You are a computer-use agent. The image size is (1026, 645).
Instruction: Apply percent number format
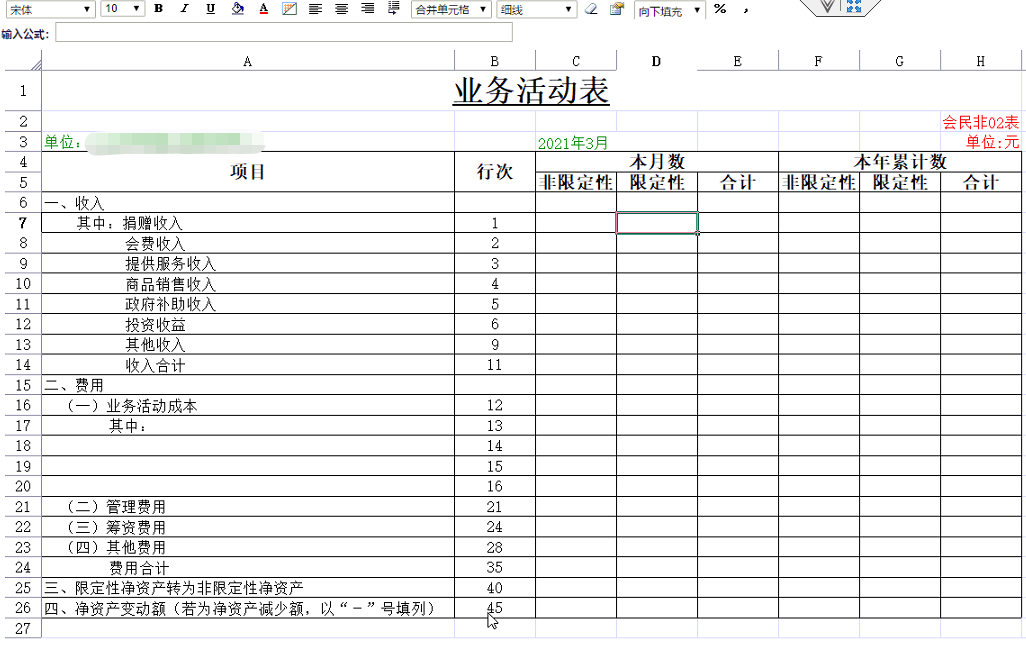(720, 9)
